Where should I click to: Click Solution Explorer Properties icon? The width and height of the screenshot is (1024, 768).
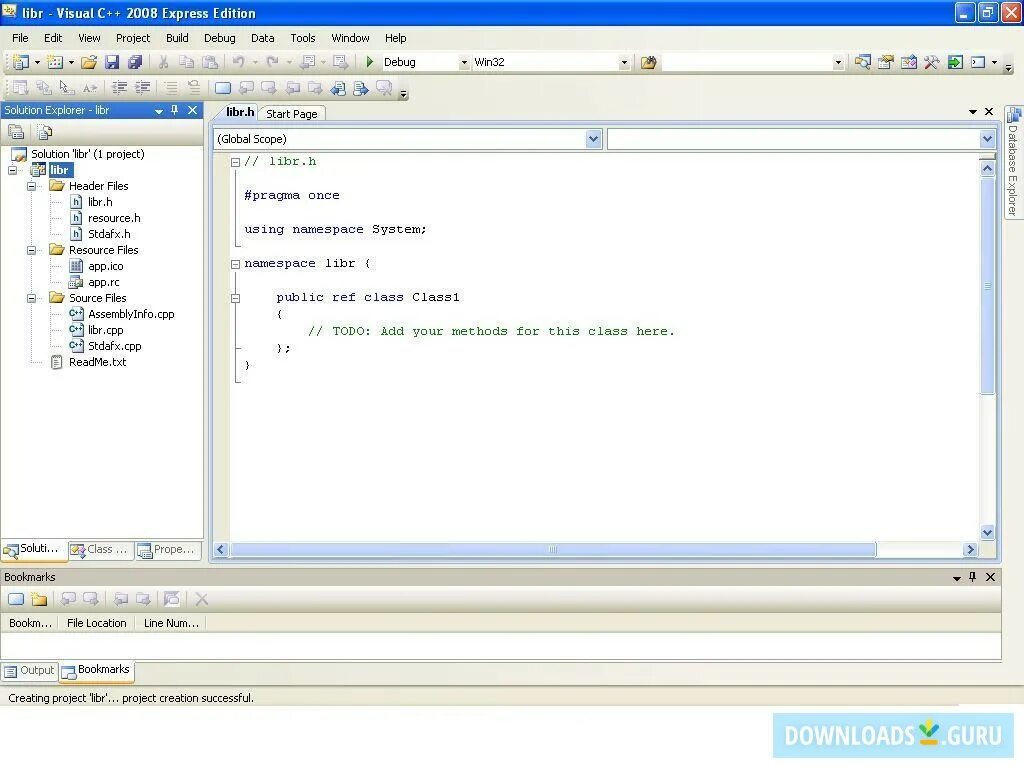click(16, 133)
